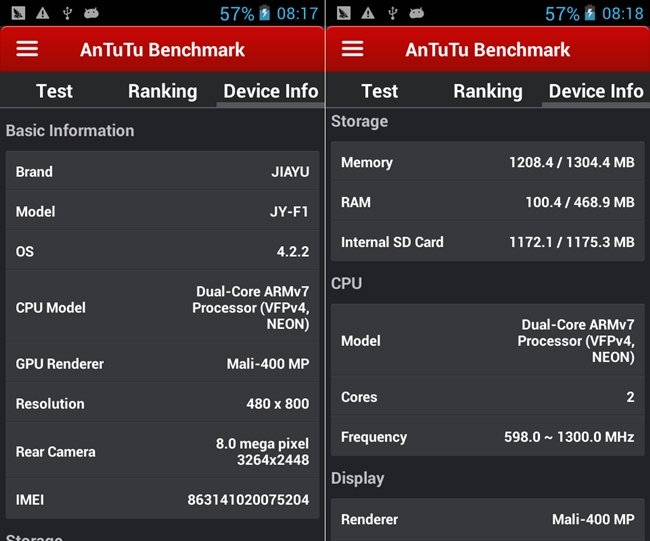
Task: Select the RAM storage row
Action: click(487, 202)
